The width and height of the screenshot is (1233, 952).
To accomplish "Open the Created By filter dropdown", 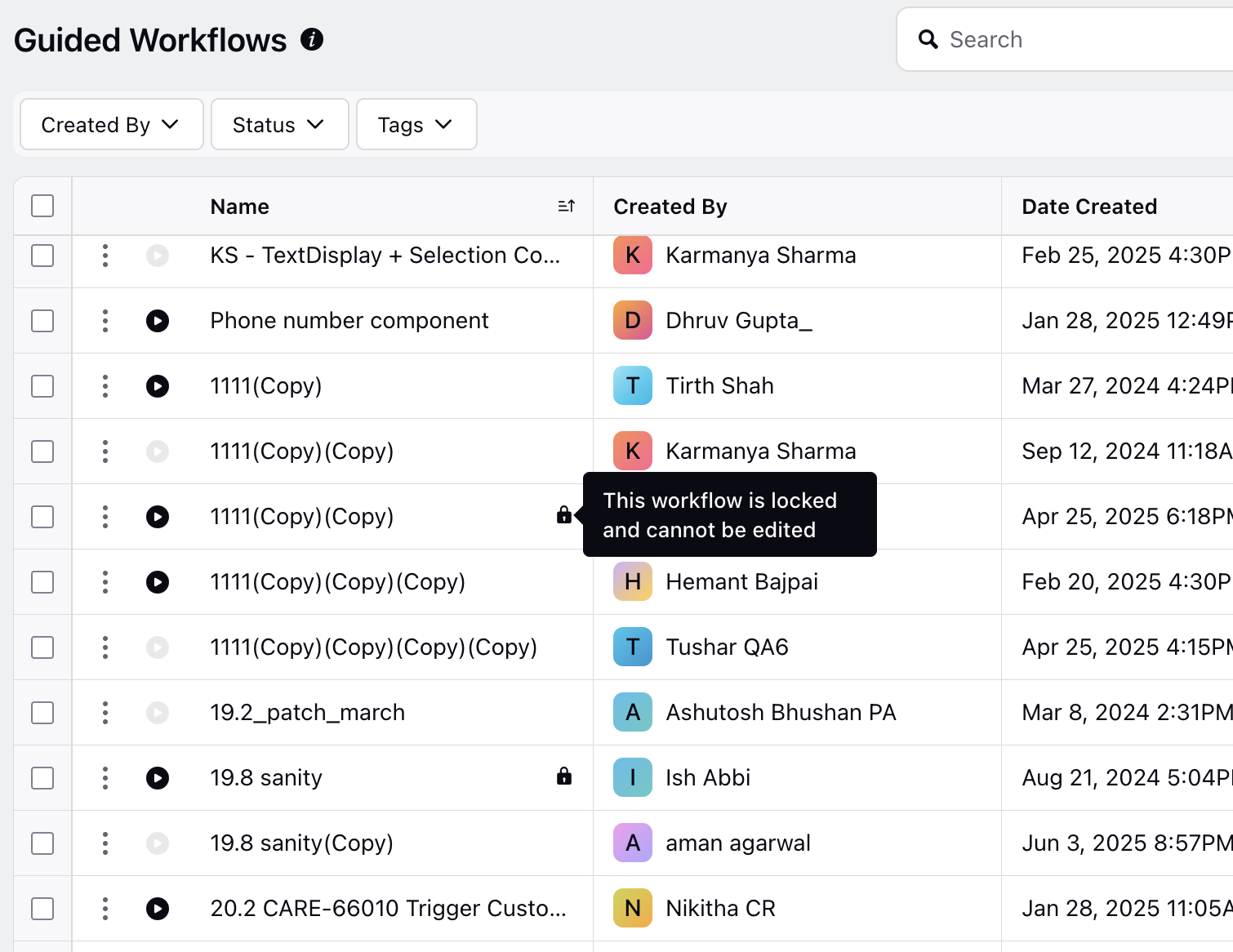I will coord(111,124).
